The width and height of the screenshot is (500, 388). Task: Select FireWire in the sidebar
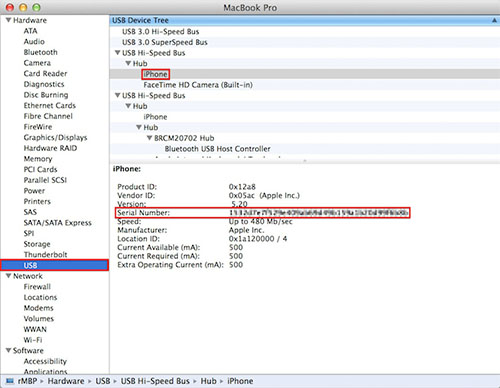tap(38, 127)
